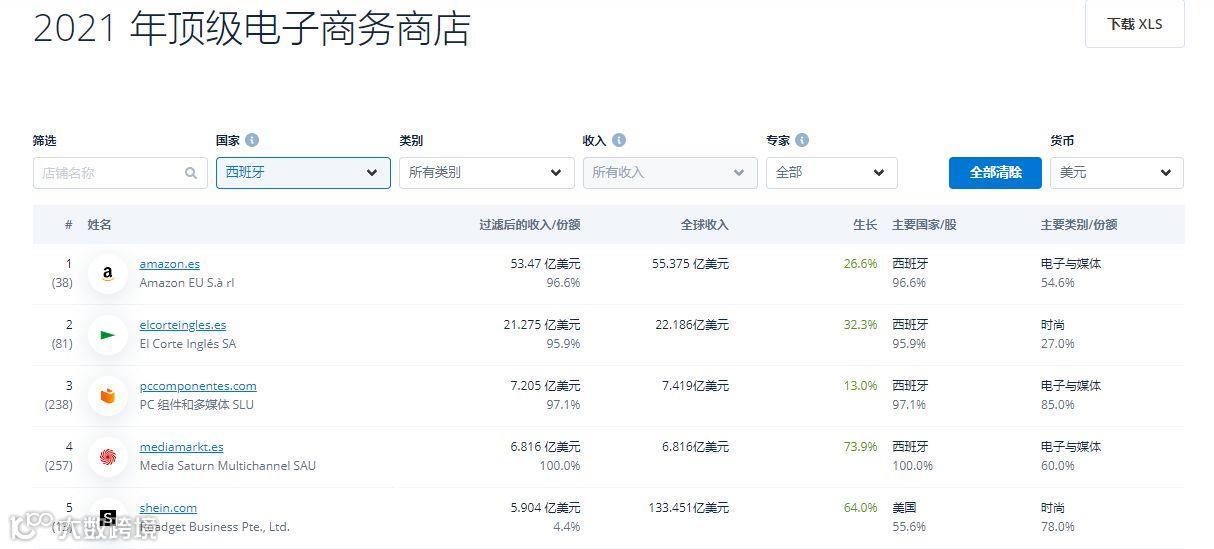Open the mediamarkt.es link

[182, 447]
